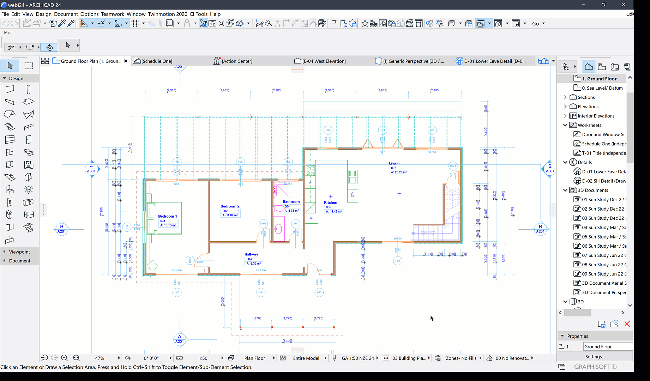
Task: Expand the Document section in the toolbox
Action: pyautogui.click(x=5, y=261)
